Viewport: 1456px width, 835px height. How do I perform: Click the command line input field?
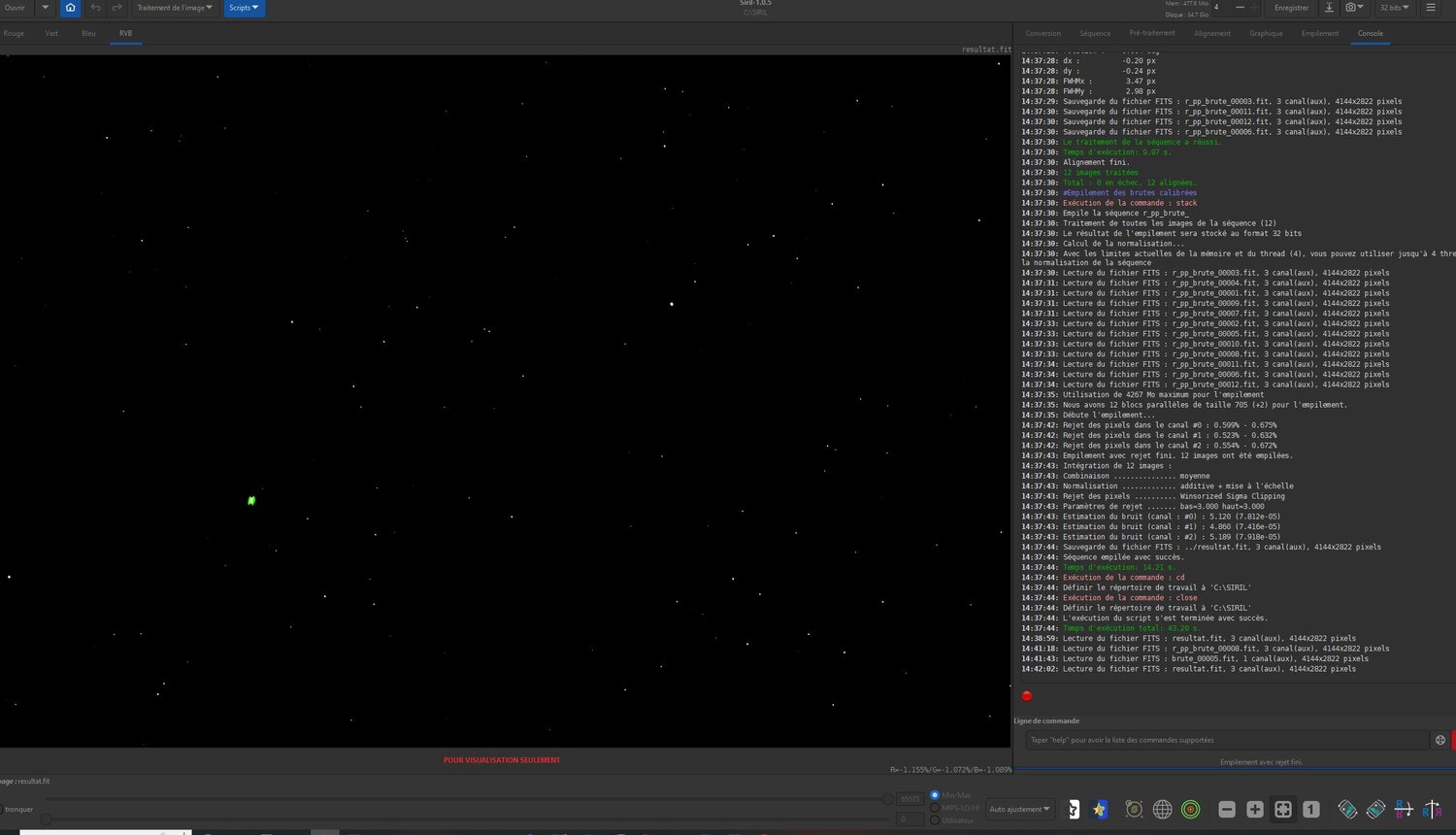[1227, 740]
